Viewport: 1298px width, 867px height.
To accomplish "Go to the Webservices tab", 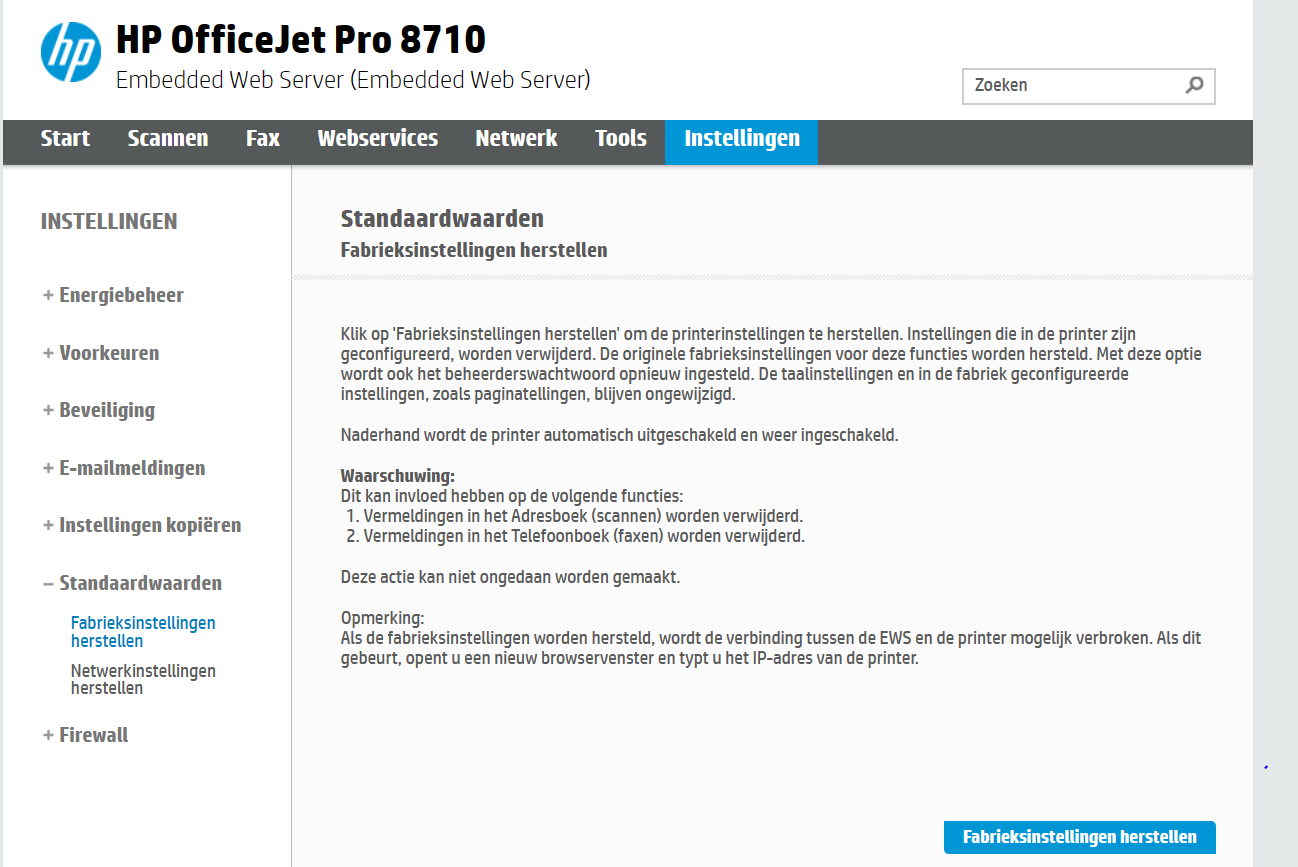I will [x=377, y=139].
